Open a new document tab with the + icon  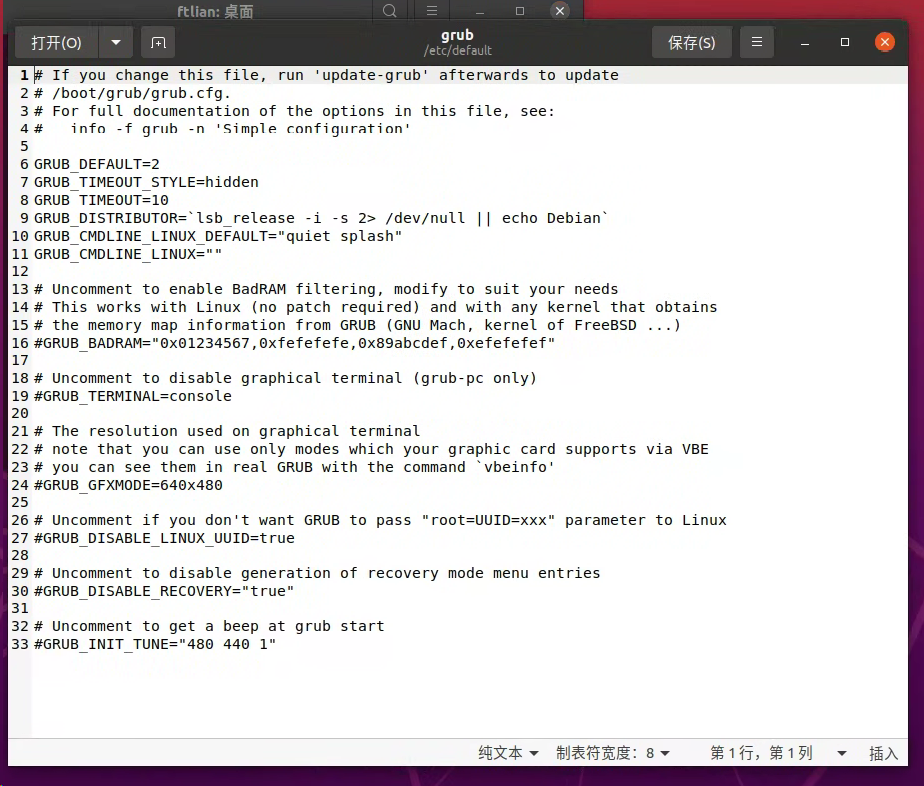[157, 42]
